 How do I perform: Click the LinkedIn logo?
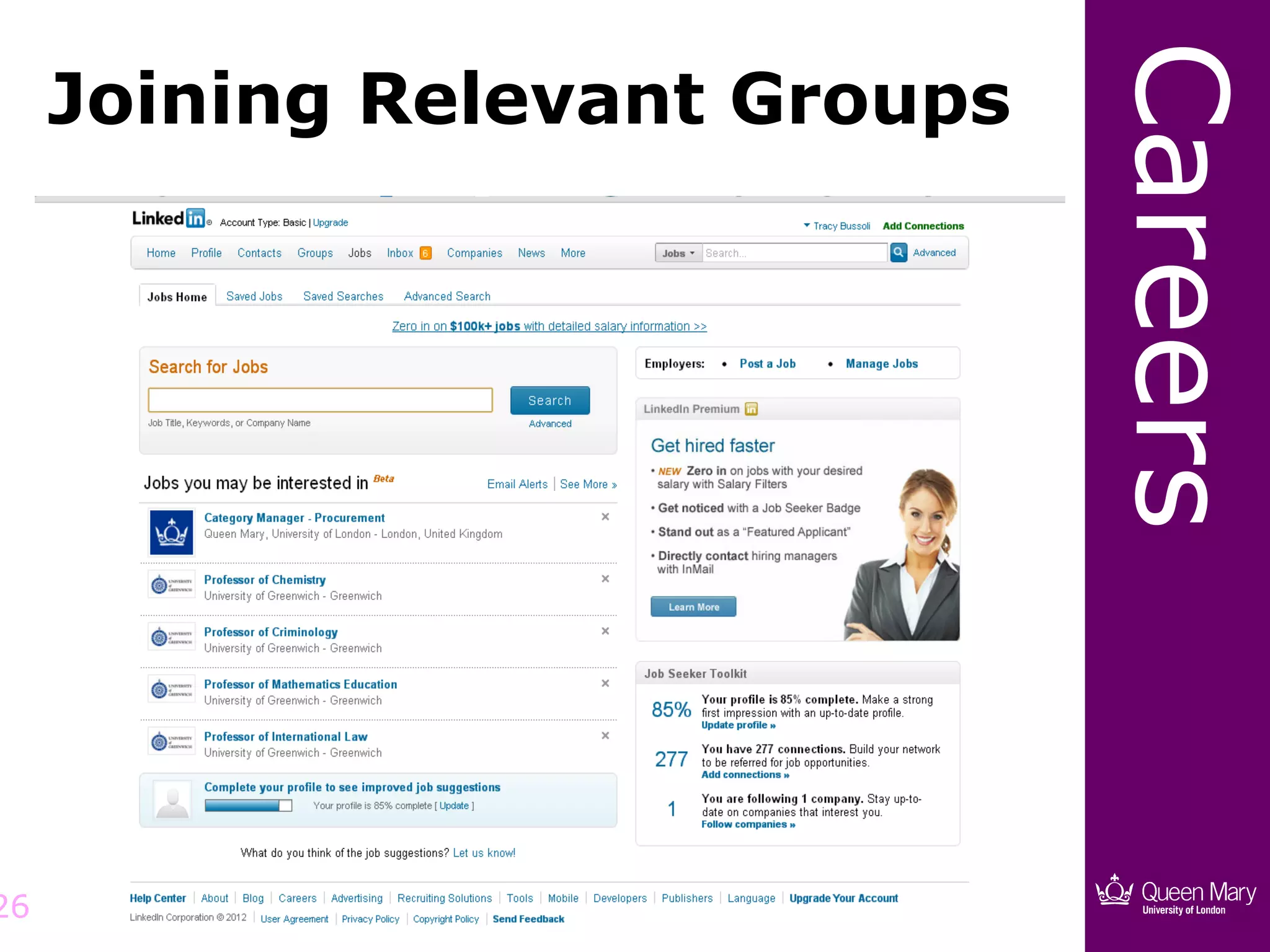(x=169, y=218)
